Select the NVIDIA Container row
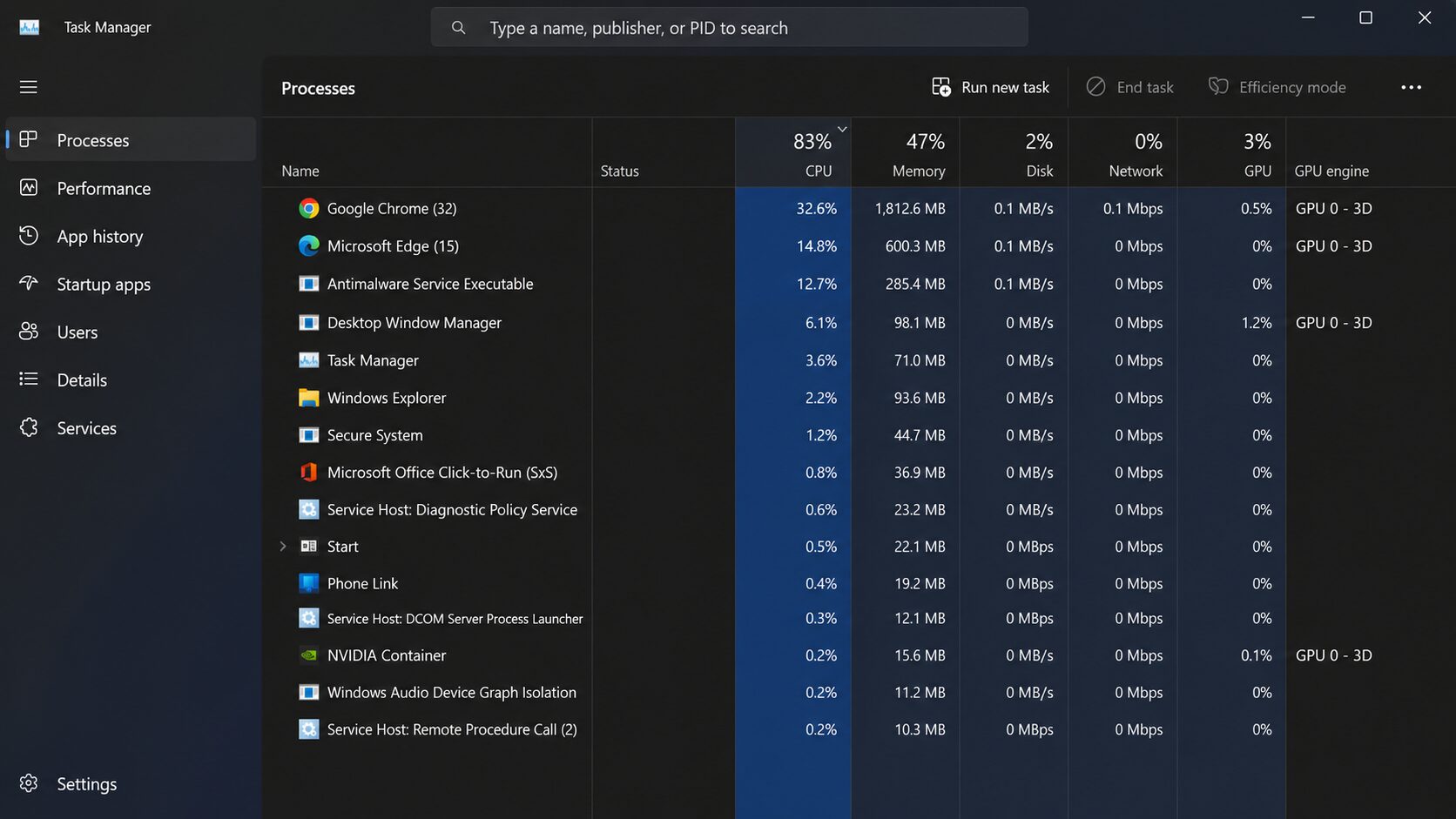 (x=859, y=655)
